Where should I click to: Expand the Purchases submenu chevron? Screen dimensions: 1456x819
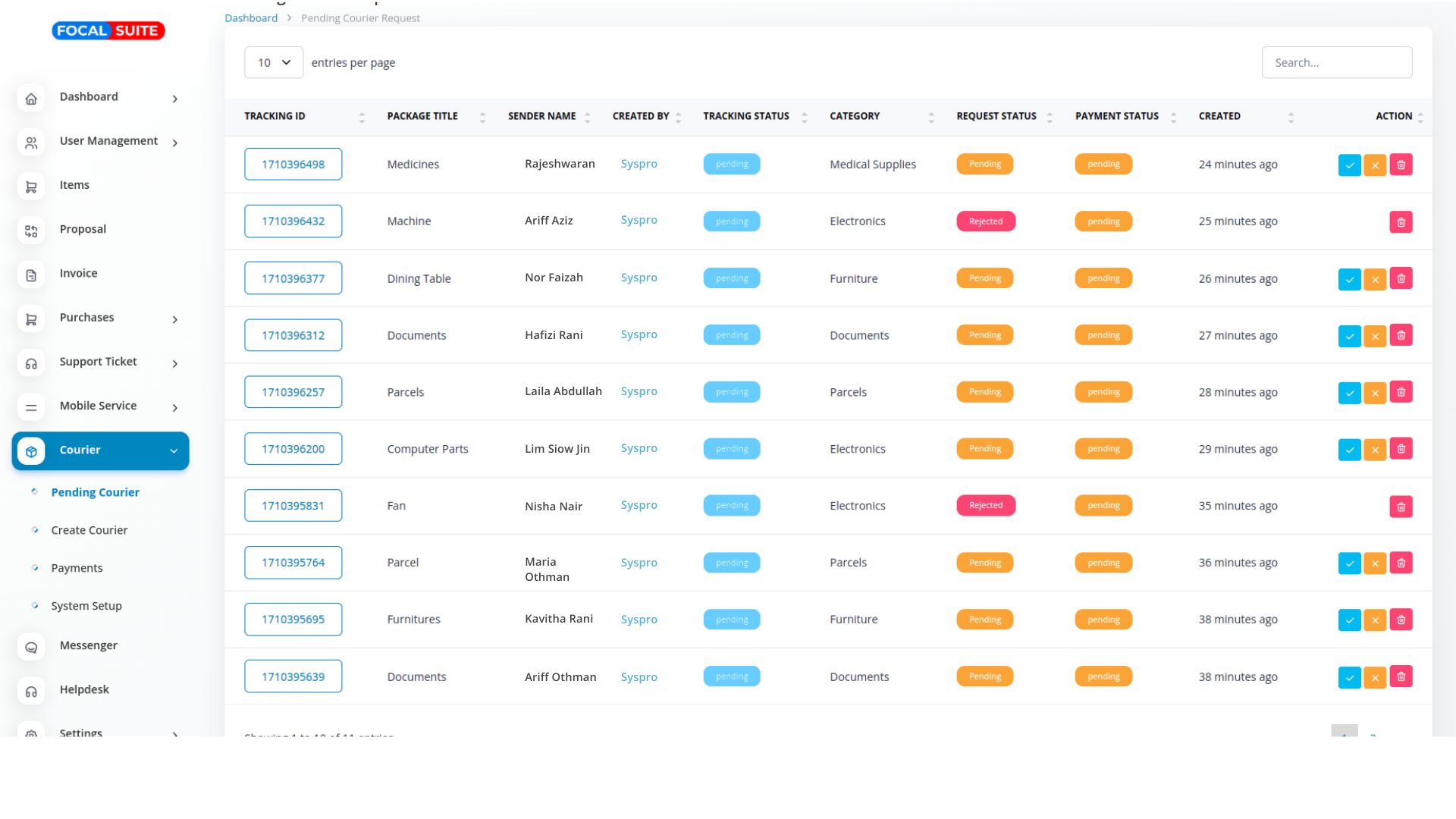click(174, 319)
